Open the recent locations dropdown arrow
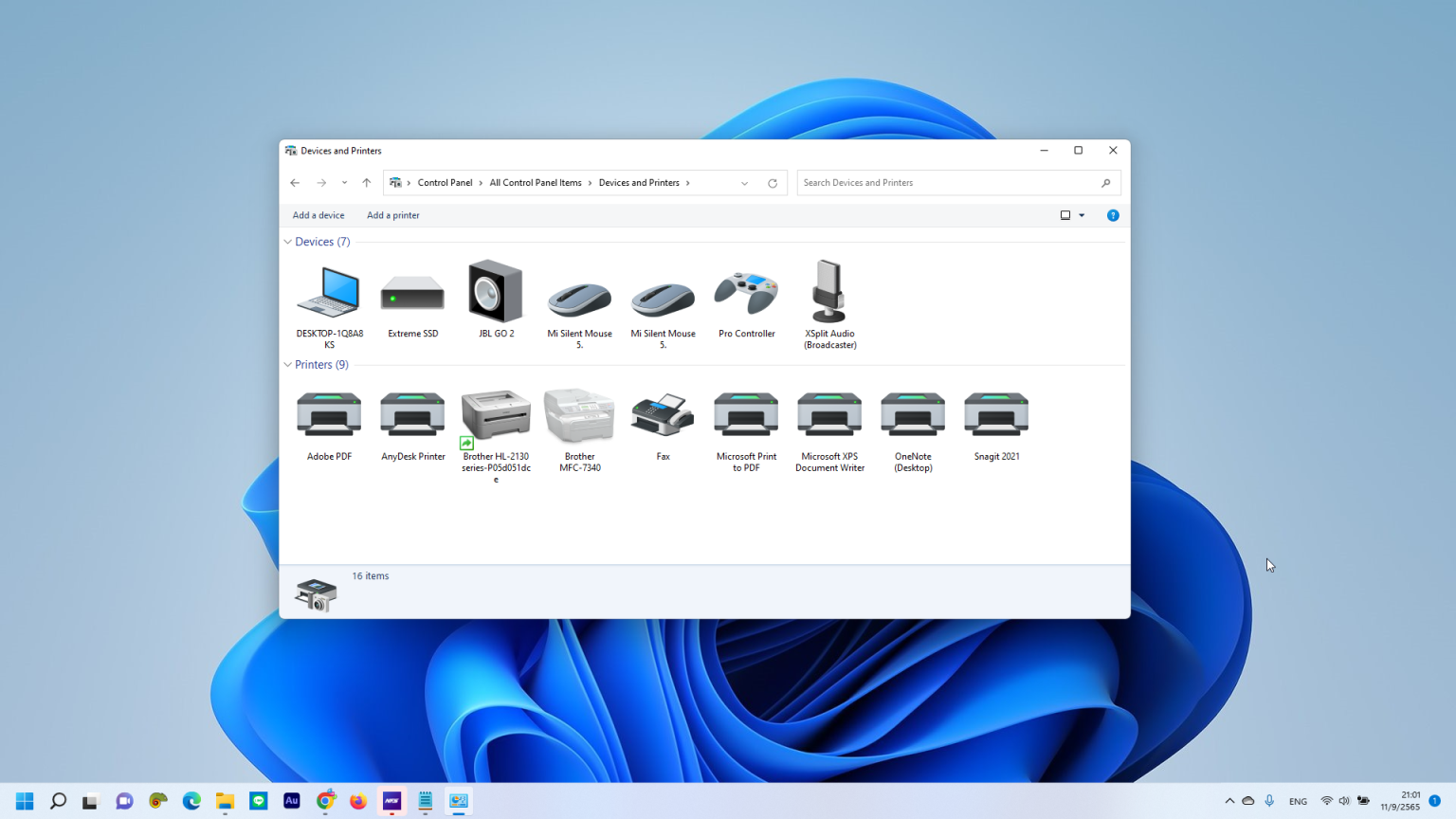This screenshot has width=1456, height=819. [344, 183]
